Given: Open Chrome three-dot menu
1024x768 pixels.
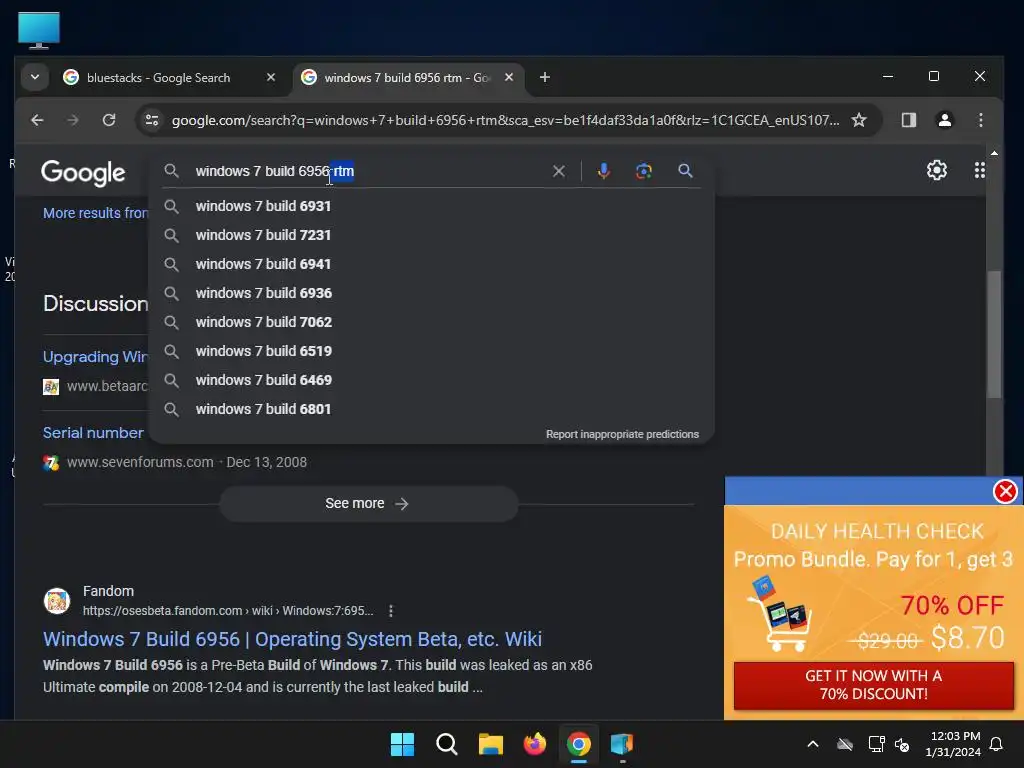Looking at the screenshot, I should pos(980,120).
